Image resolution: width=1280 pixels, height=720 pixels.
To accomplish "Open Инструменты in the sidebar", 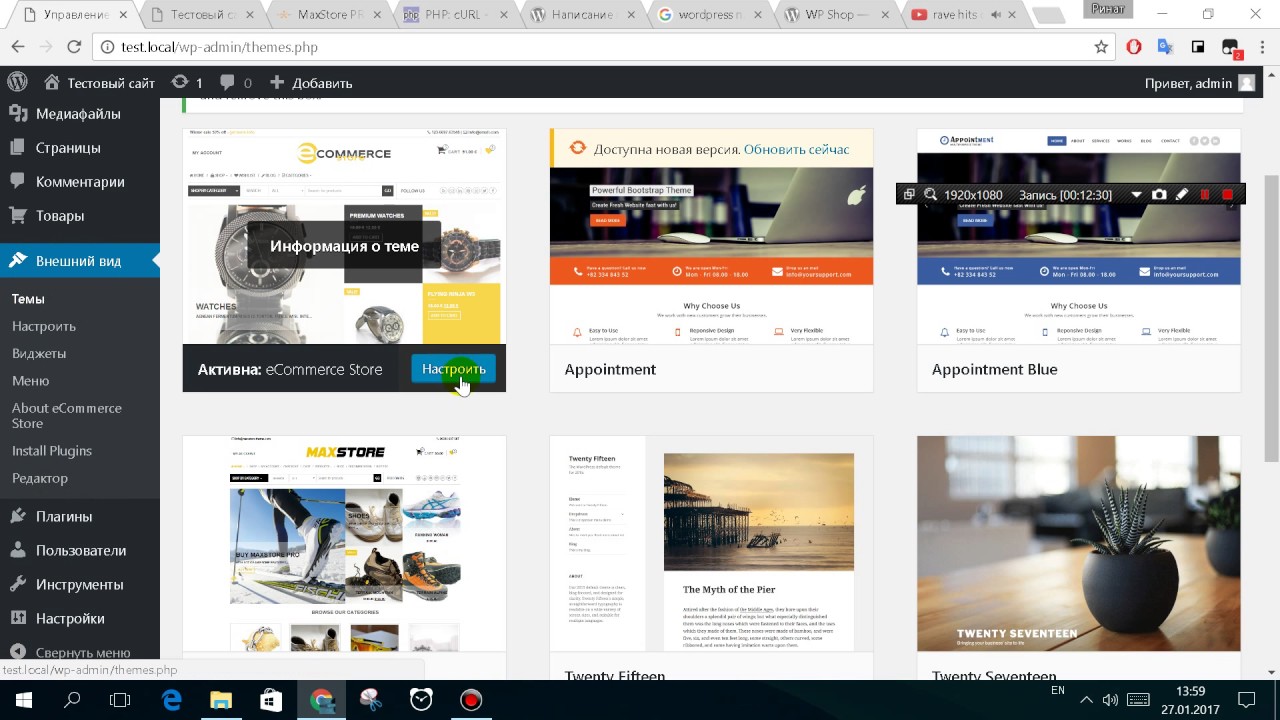I will point(80,585).
